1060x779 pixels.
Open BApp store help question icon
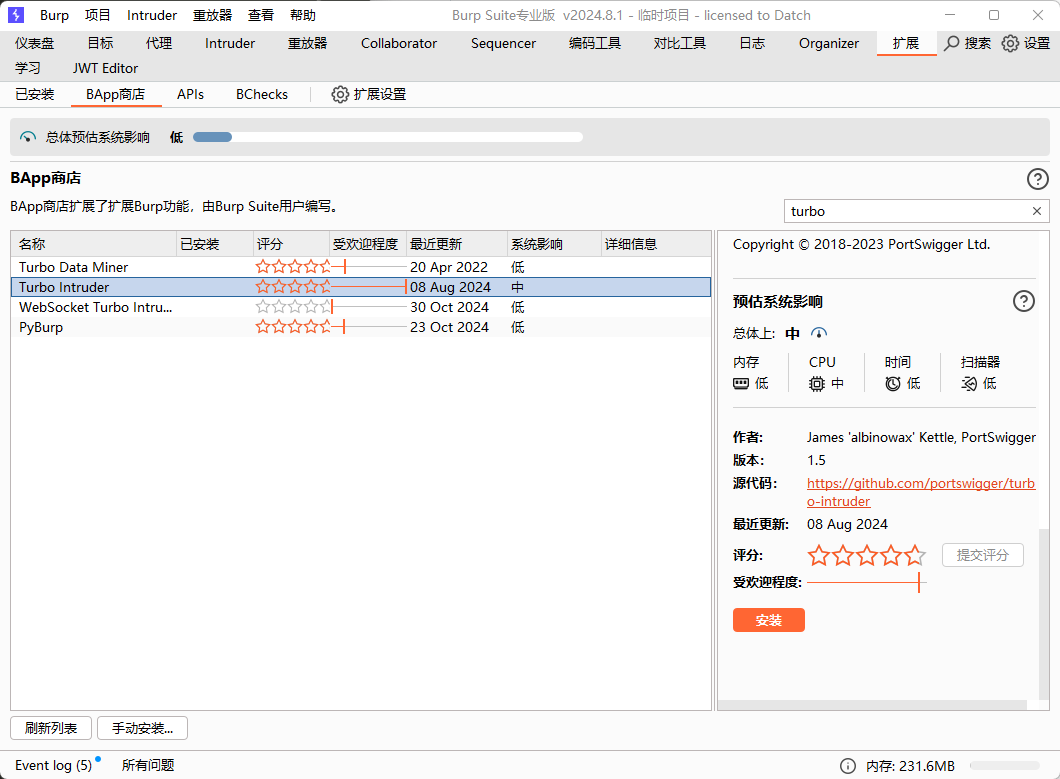(x=1038, y=179)
